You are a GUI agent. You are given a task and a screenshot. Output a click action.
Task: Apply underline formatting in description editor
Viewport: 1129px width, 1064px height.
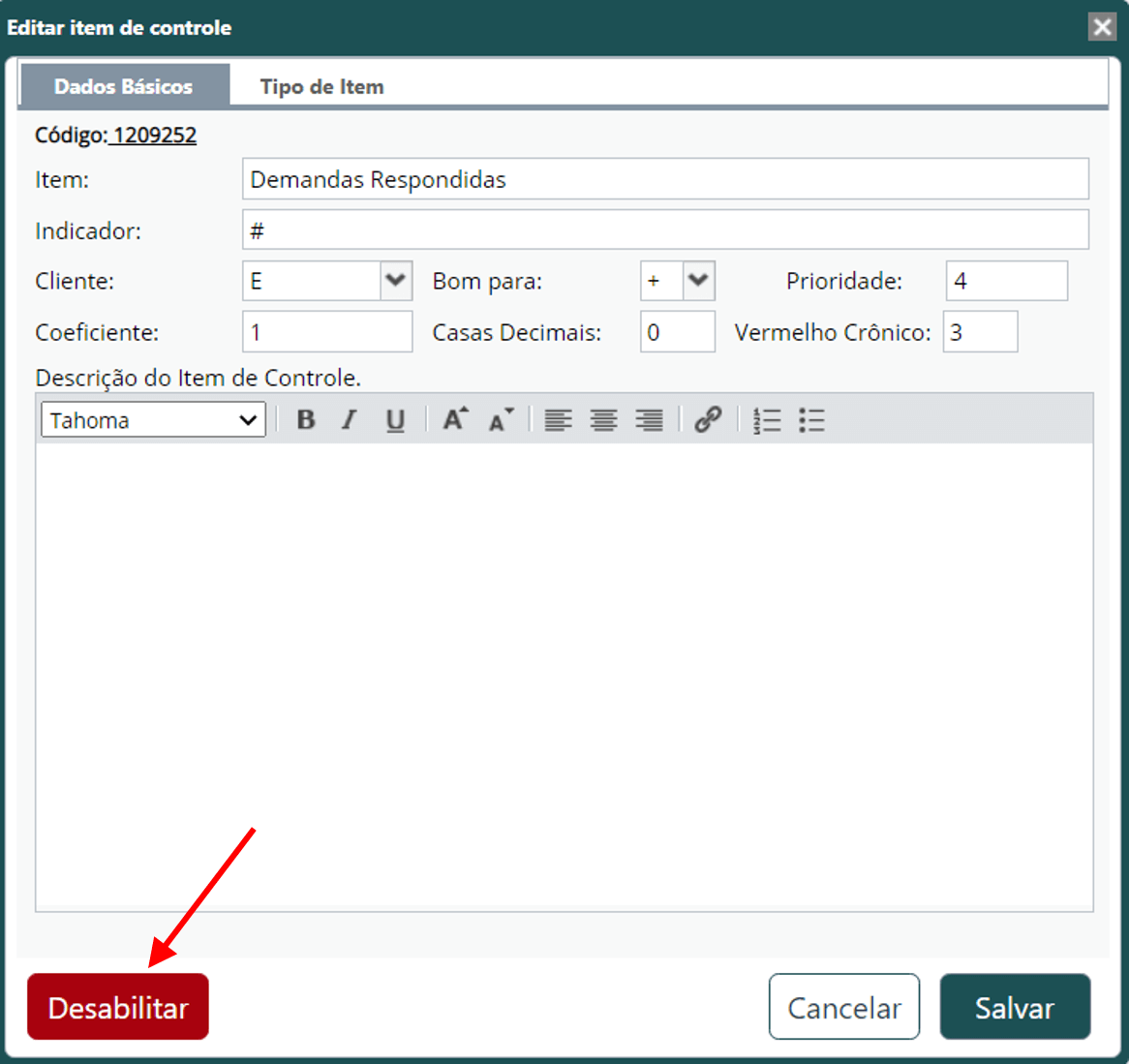click(x=395, y=420)
